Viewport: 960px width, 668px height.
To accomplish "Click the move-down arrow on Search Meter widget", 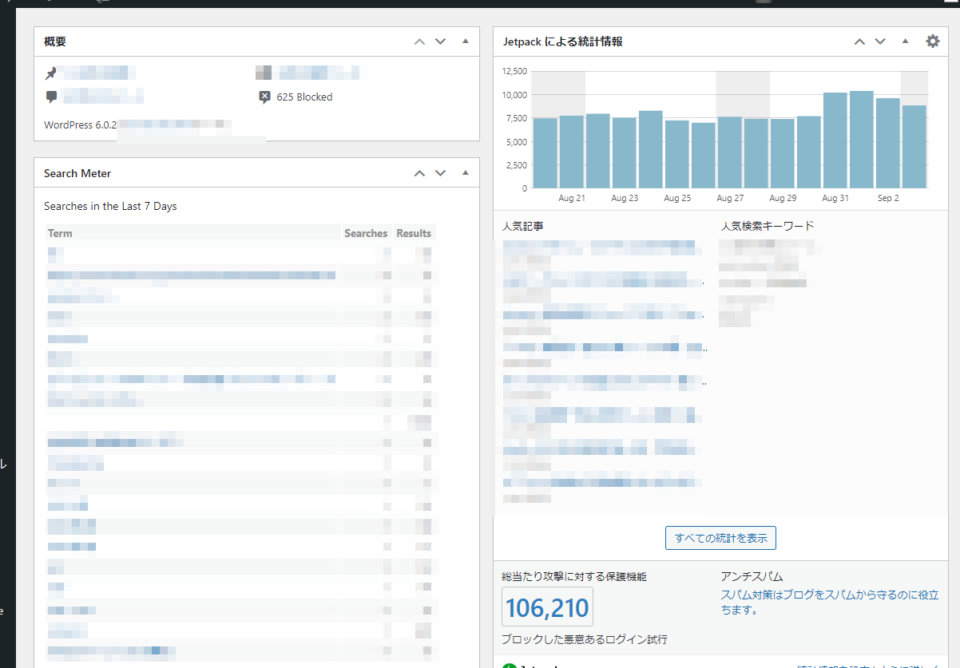I will point(439,173).
